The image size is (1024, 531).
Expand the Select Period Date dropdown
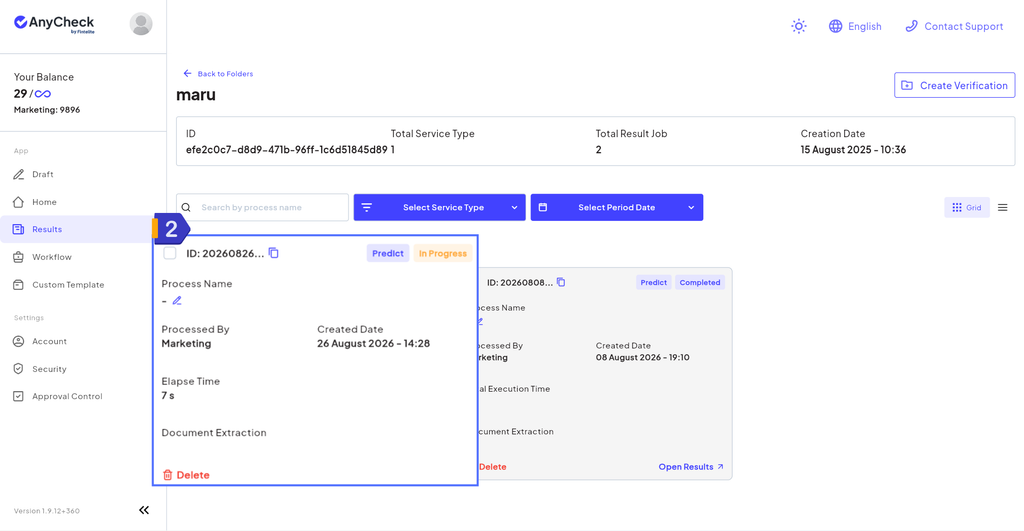616,207
